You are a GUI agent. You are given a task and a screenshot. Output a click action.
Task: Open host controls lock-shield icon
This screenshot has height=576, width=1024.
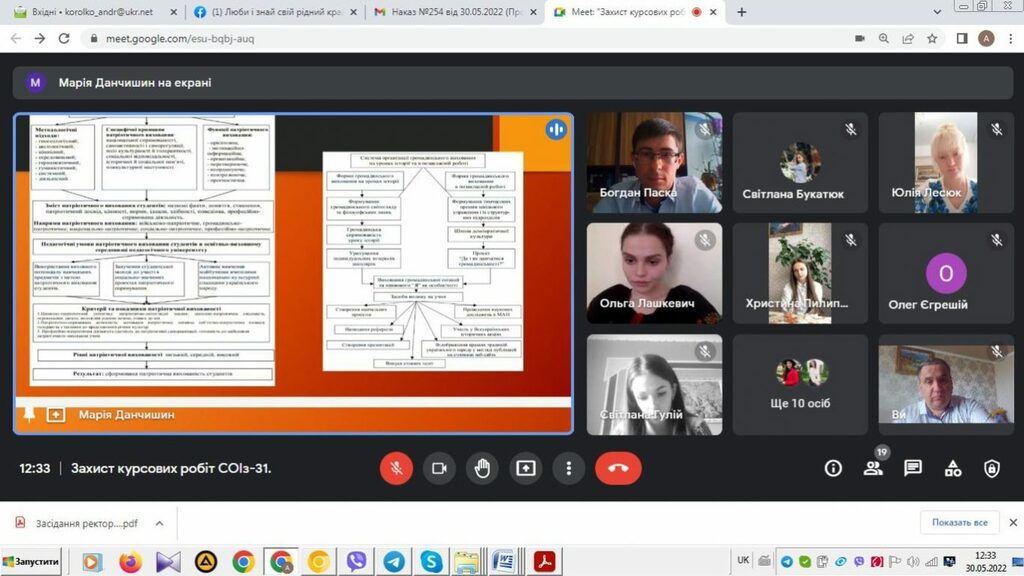[992, 468]
